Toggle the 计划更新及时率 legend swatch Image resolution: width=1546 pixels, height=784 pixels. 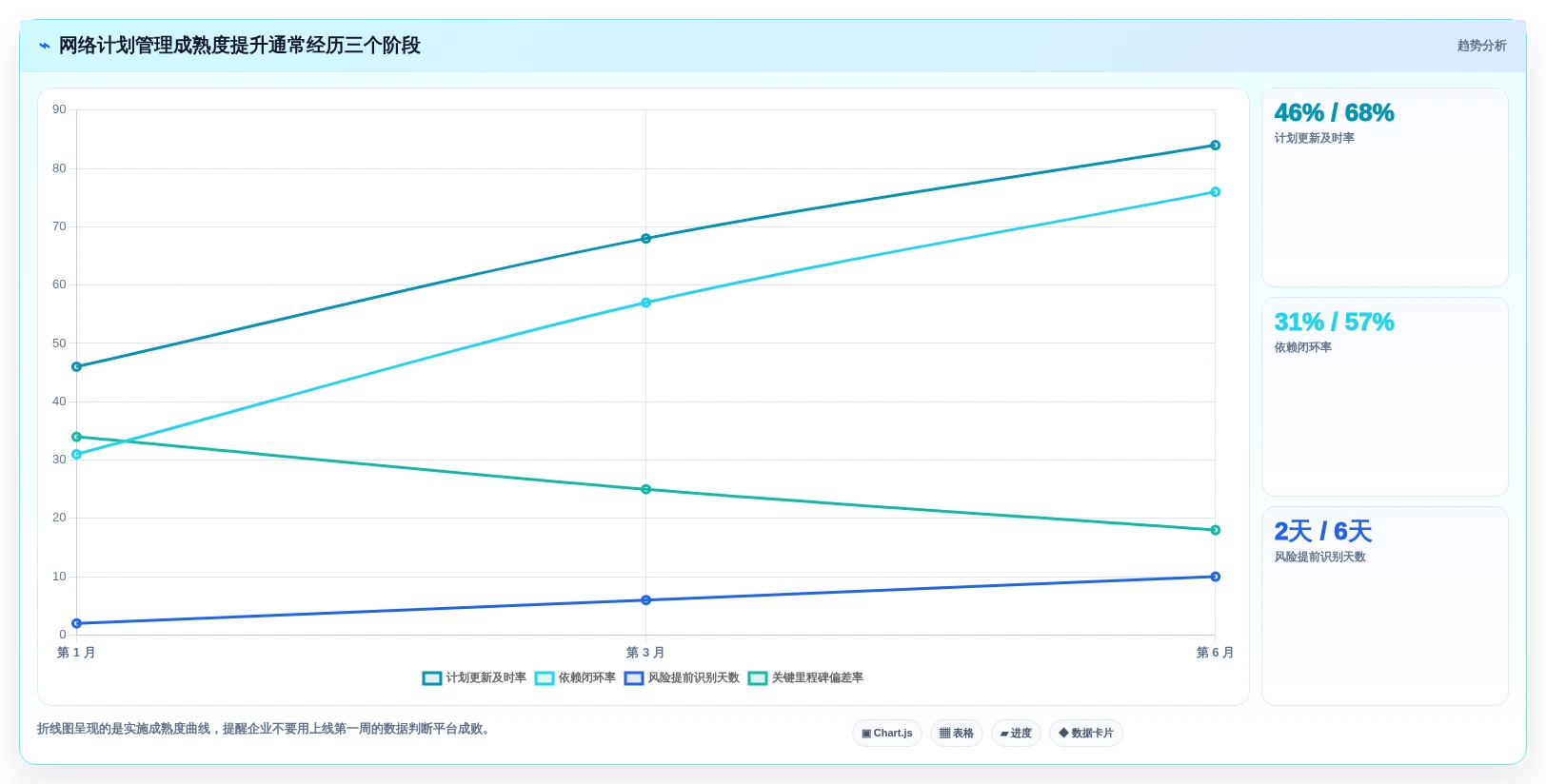click(x=432, y=678)
